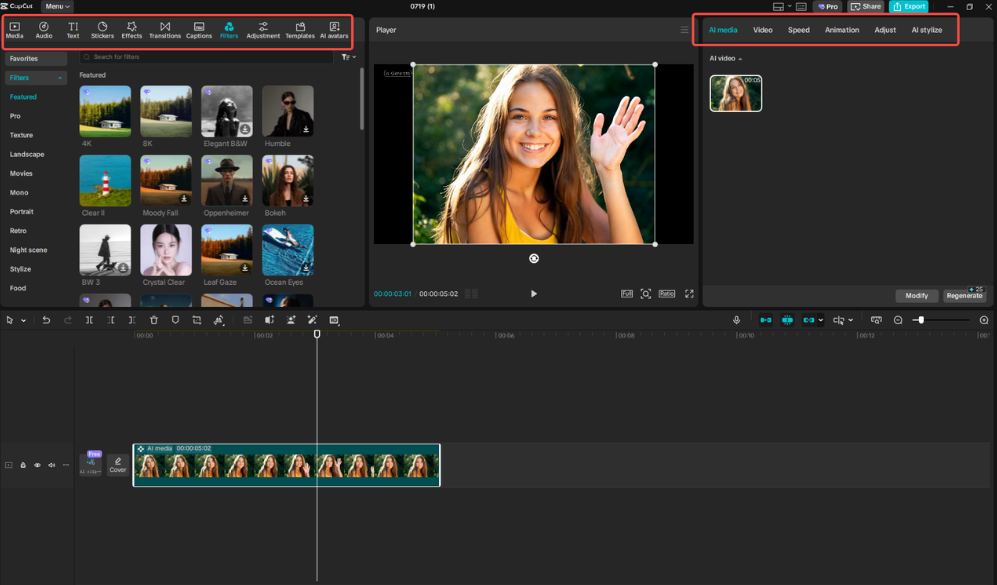Delete the selected clip with the trash icon
997x585 pixels.
click(x=153, y=320)
